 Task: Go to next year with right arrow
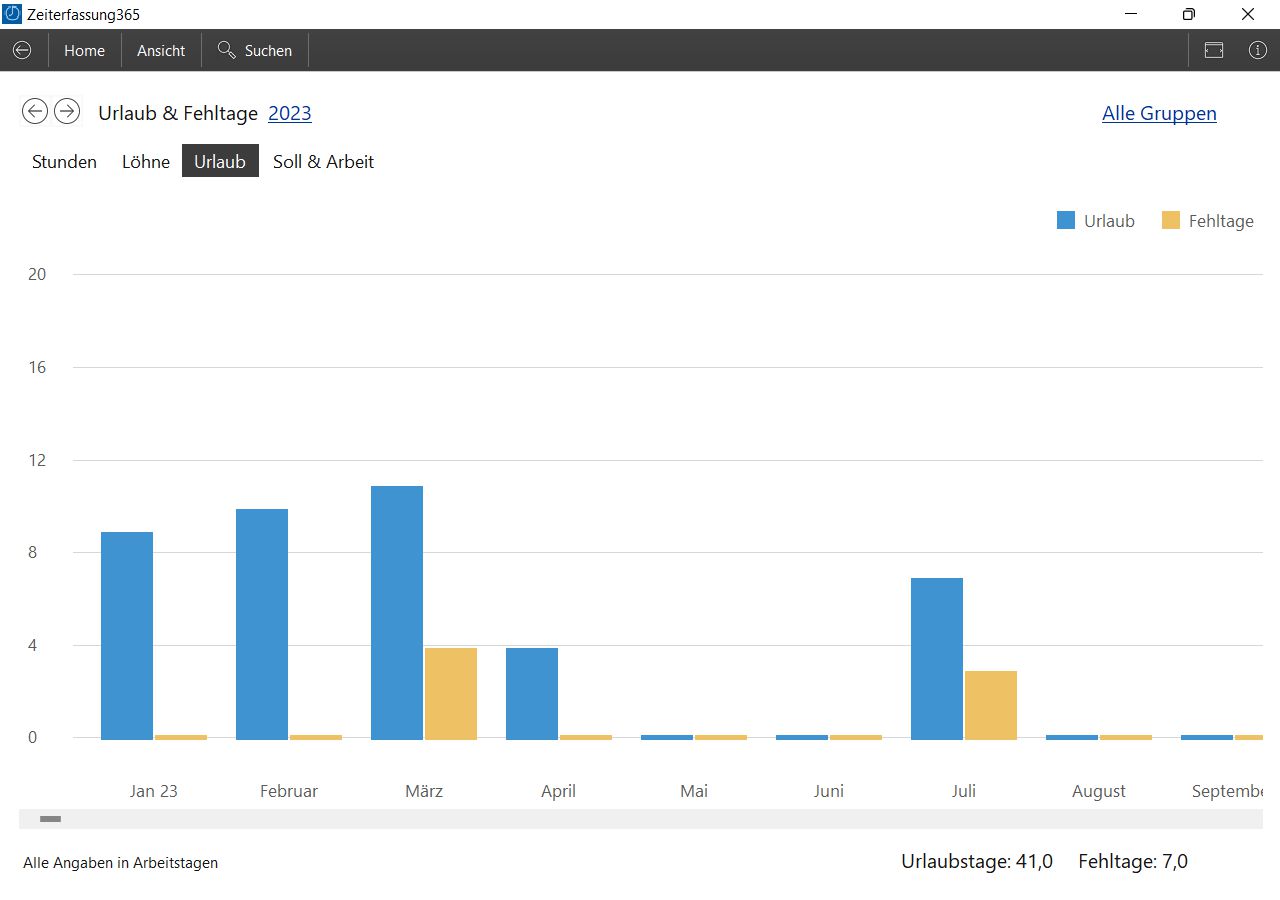click(x=67, y=111)
